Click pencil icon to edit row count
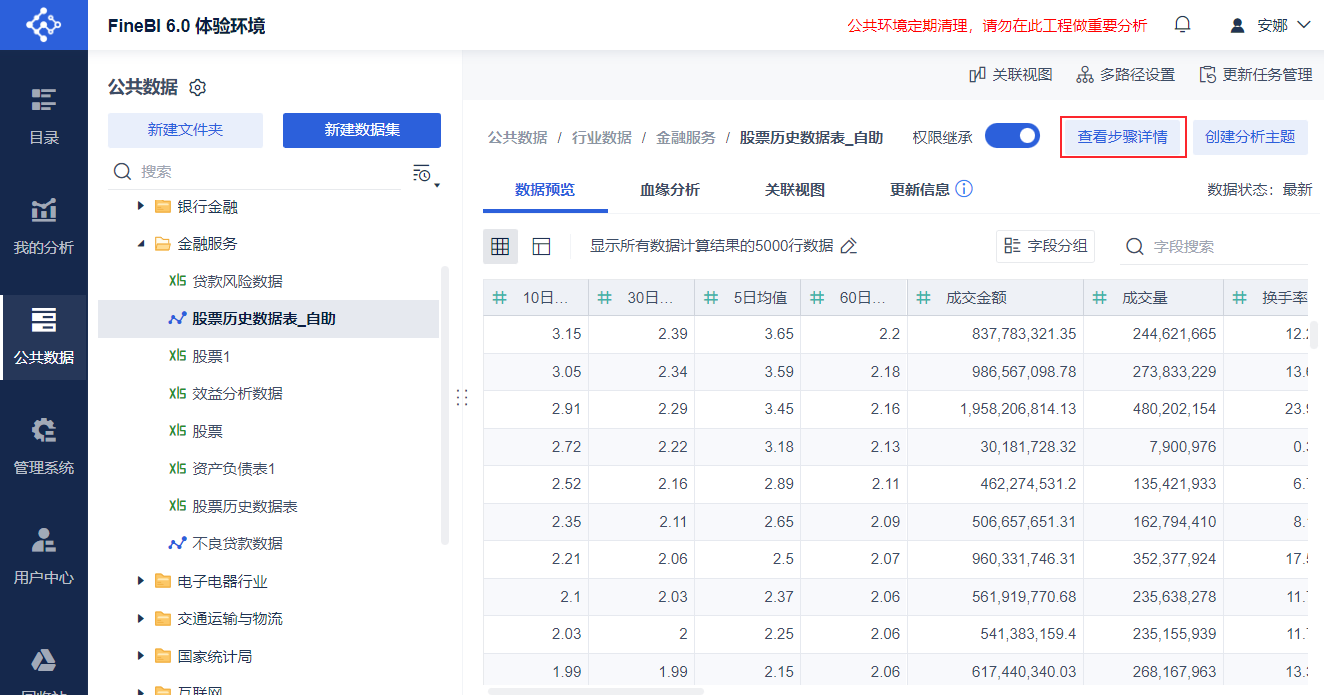The height and width of the screenshot is (695, 1324). [x=849, y=246]
